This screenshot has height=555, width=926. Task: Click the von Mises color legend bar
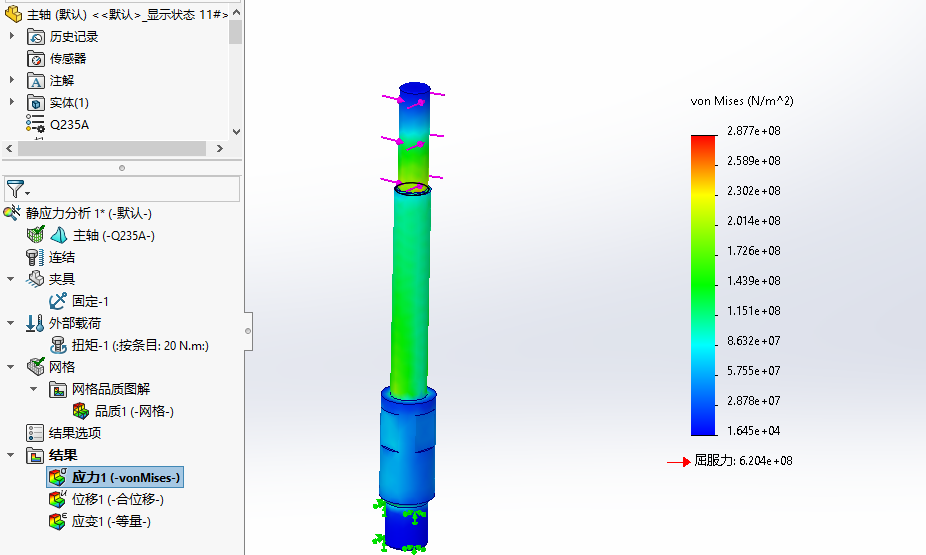[x=703, y=285]
